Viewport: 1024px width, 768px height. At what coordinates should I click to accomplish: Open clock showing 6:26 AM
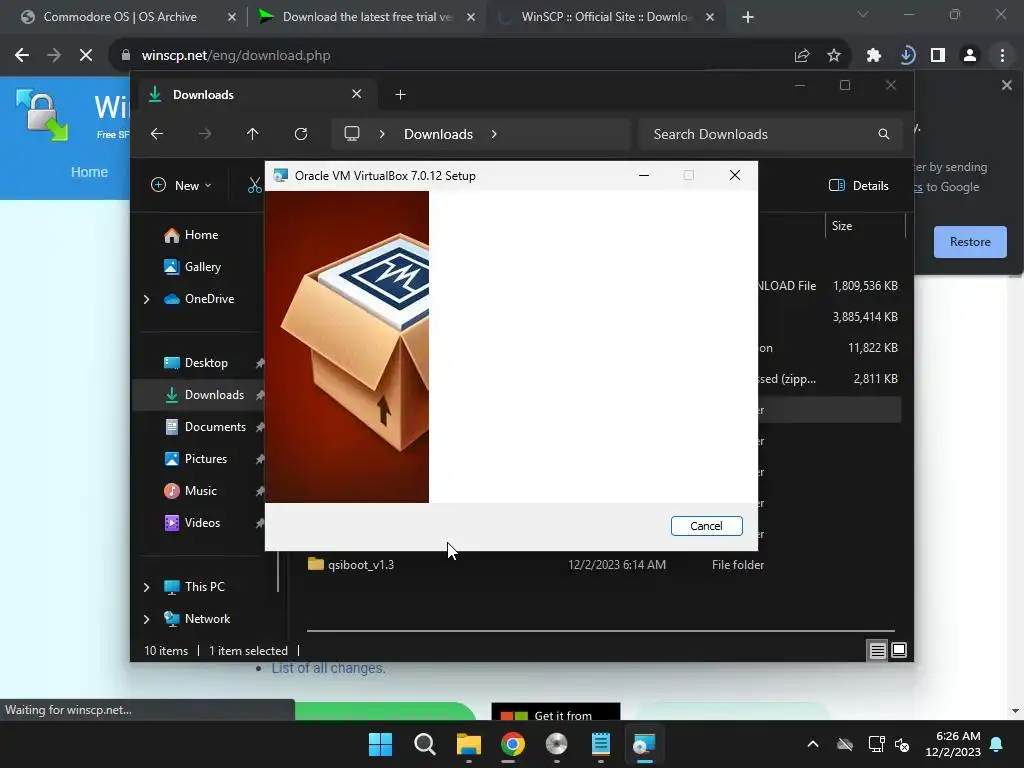tap(953, 744)
